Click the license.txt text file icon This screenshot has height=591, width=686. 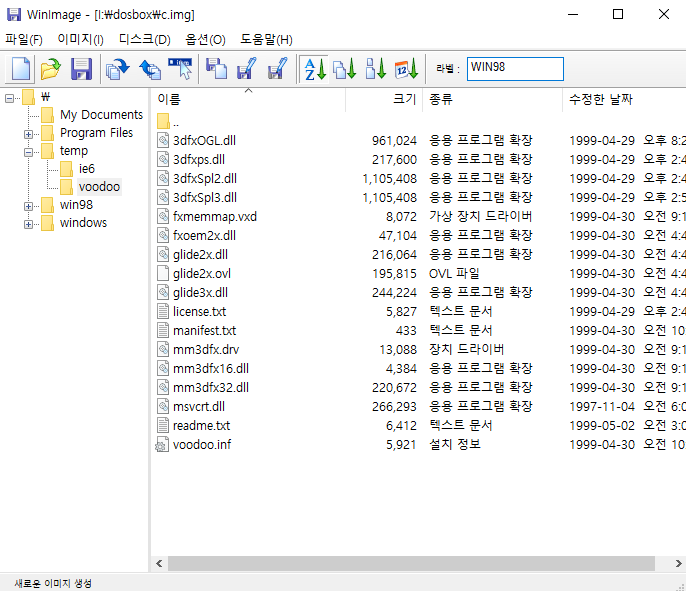point(163,311)
